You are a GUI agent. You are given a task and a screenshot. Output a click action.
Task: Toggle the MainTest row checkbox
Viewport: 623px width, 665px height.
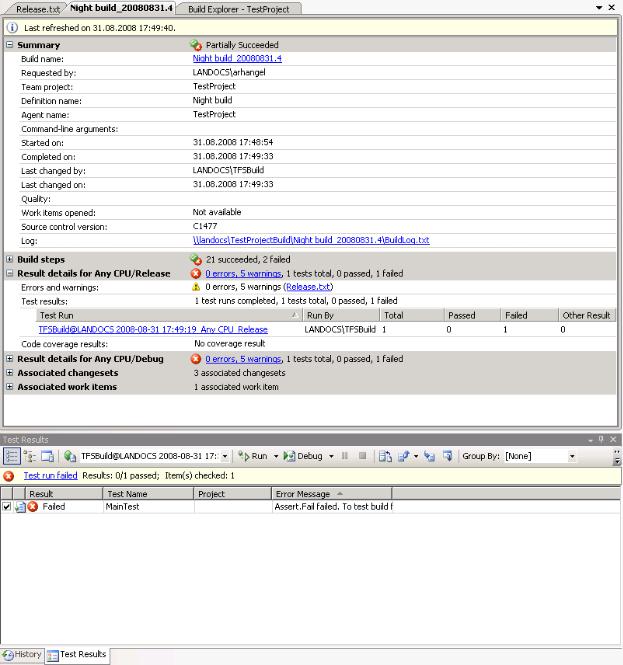tap(7, 507)
